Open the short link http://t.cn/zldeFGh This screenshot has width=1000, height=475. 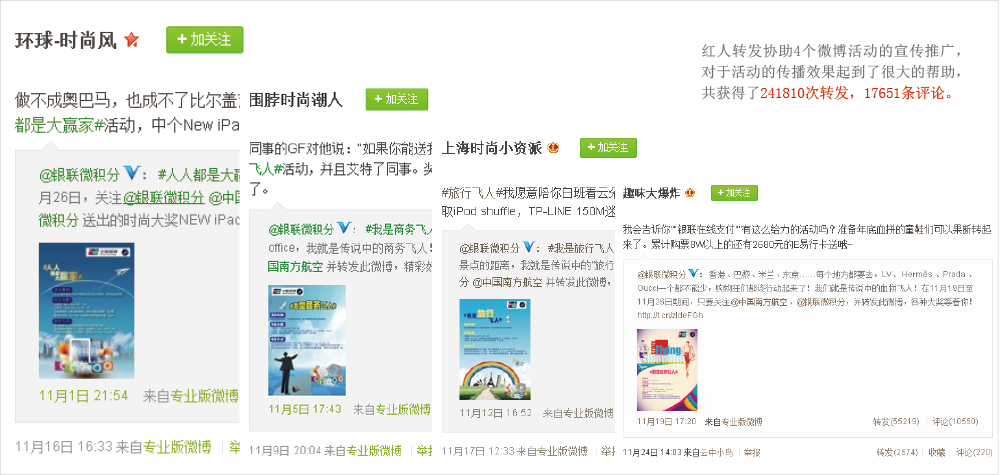click(670, 315)
